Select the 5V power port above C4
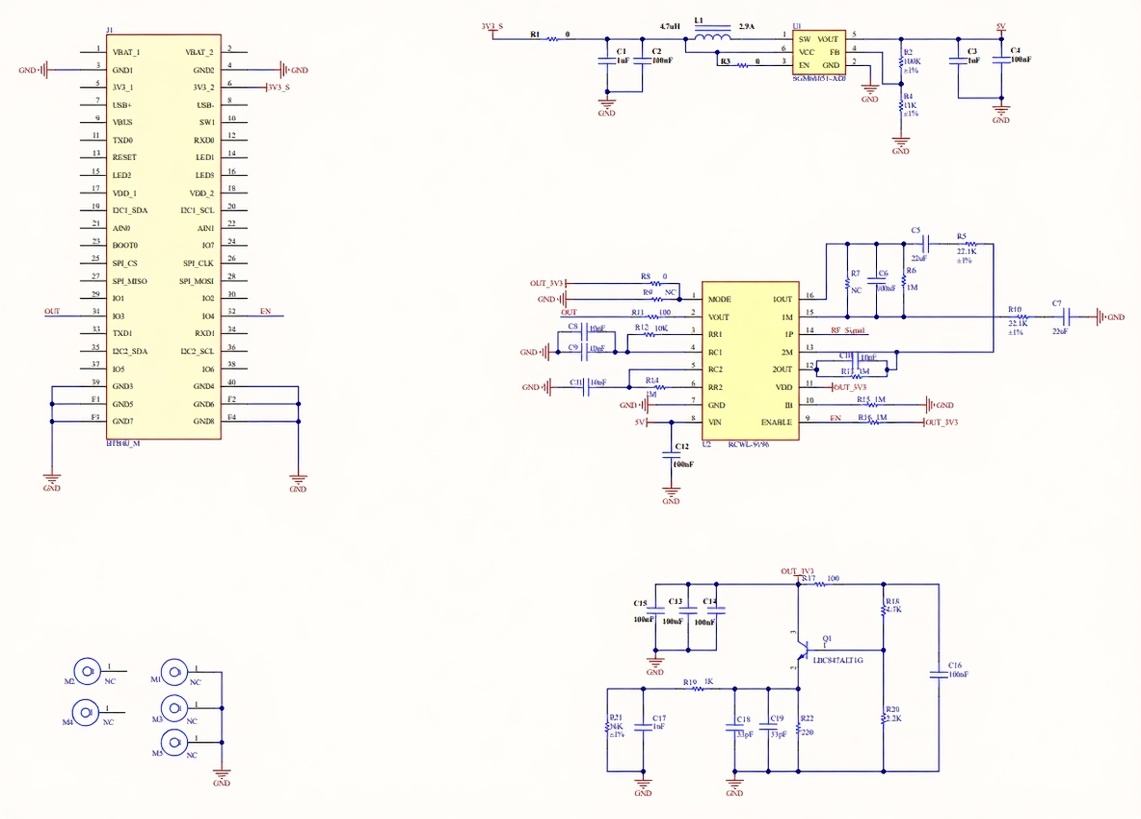Viewport: 1141px width, 819px height. click(x=1001, y=26)
